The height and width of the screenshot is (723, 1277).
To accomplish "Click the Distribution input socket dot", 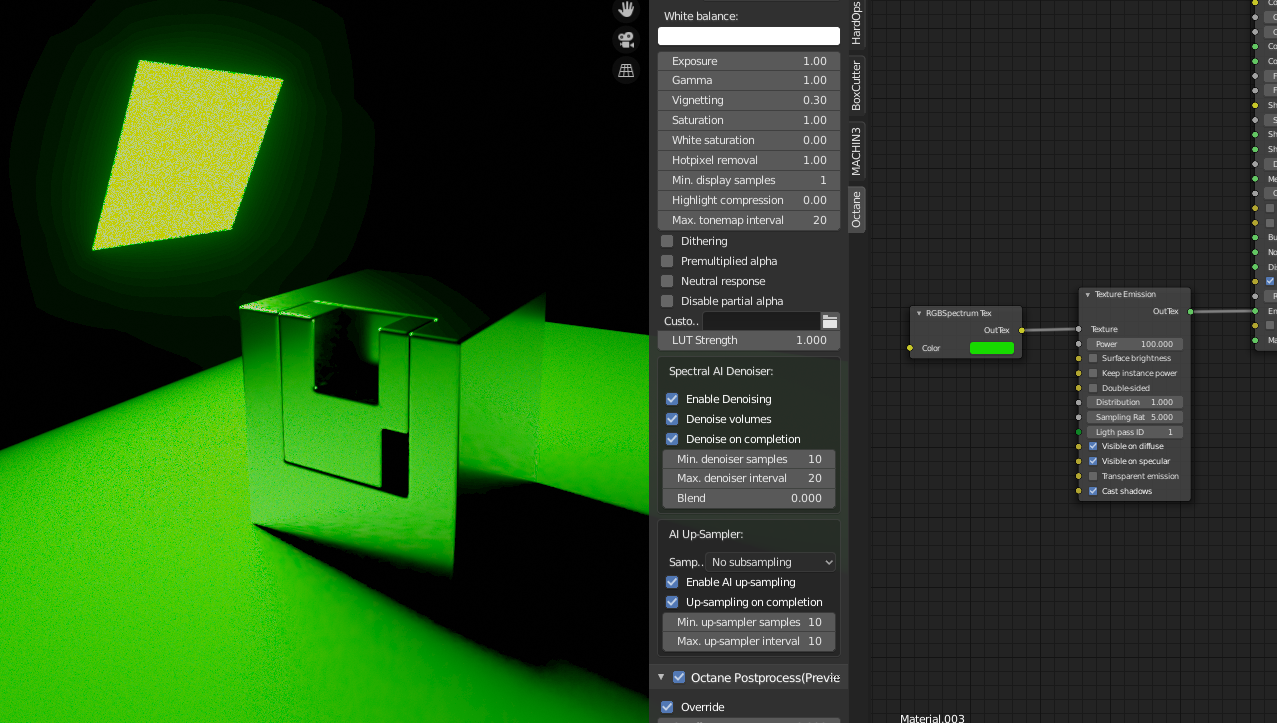I will click(1079, 402).
